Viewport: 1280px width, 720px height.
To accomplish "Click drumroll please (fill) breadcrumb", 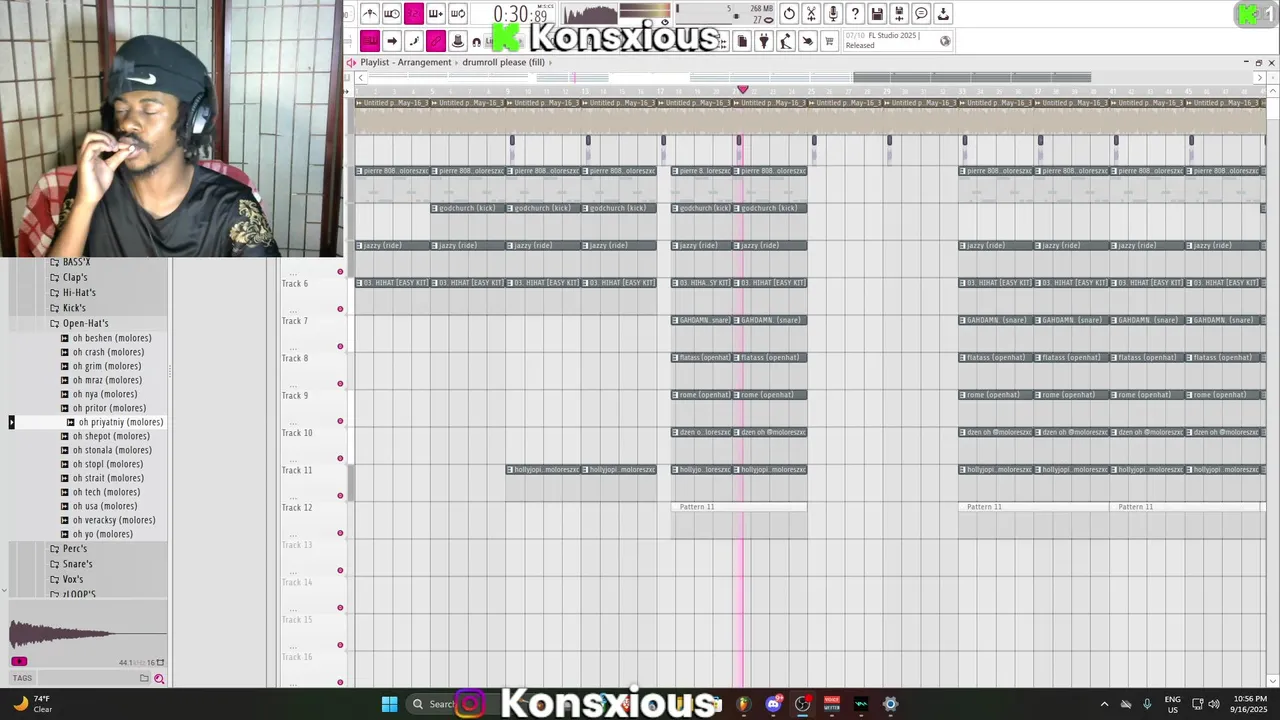I will 503,62.
